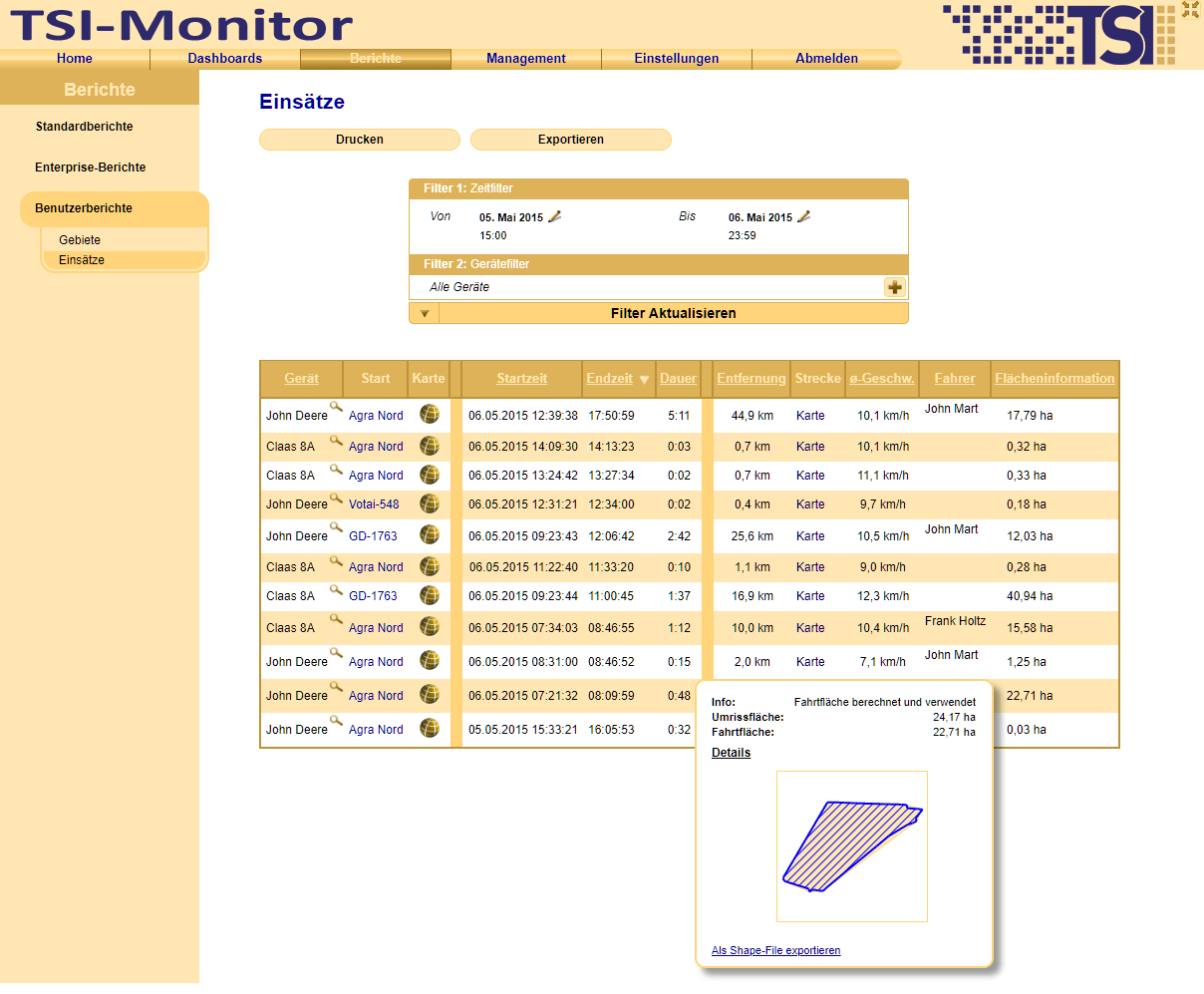Toggle Endzeit column sort arrow

(x=644, y=380)
